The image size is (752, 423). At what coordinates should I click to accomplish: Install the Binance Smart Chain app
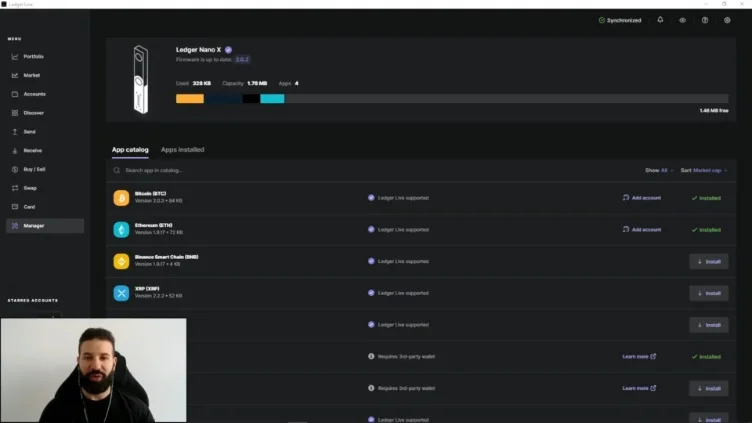point(709,261)
